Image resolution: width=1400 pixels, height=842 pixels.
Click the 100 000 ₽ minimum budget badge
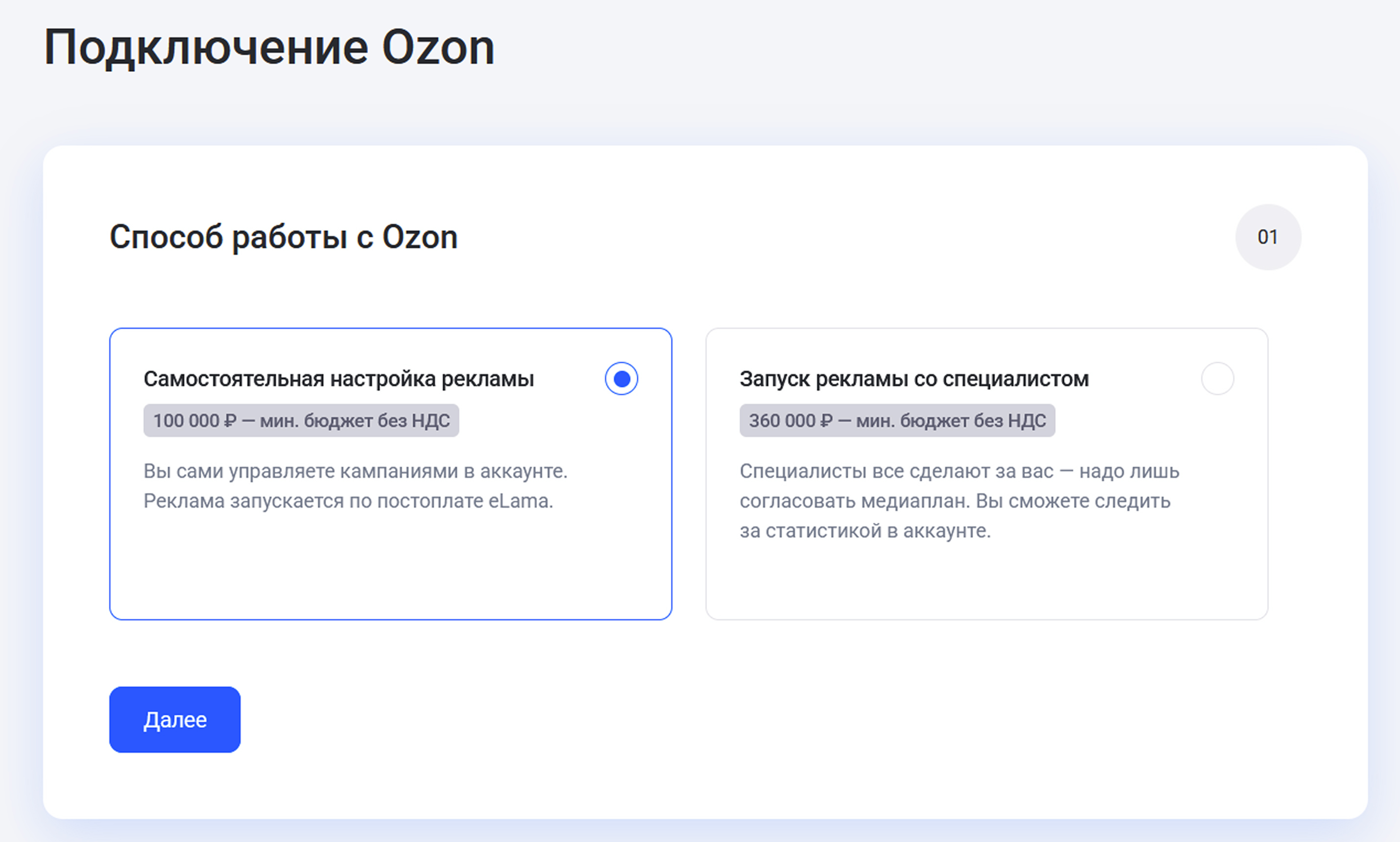(x=301, y=421)
